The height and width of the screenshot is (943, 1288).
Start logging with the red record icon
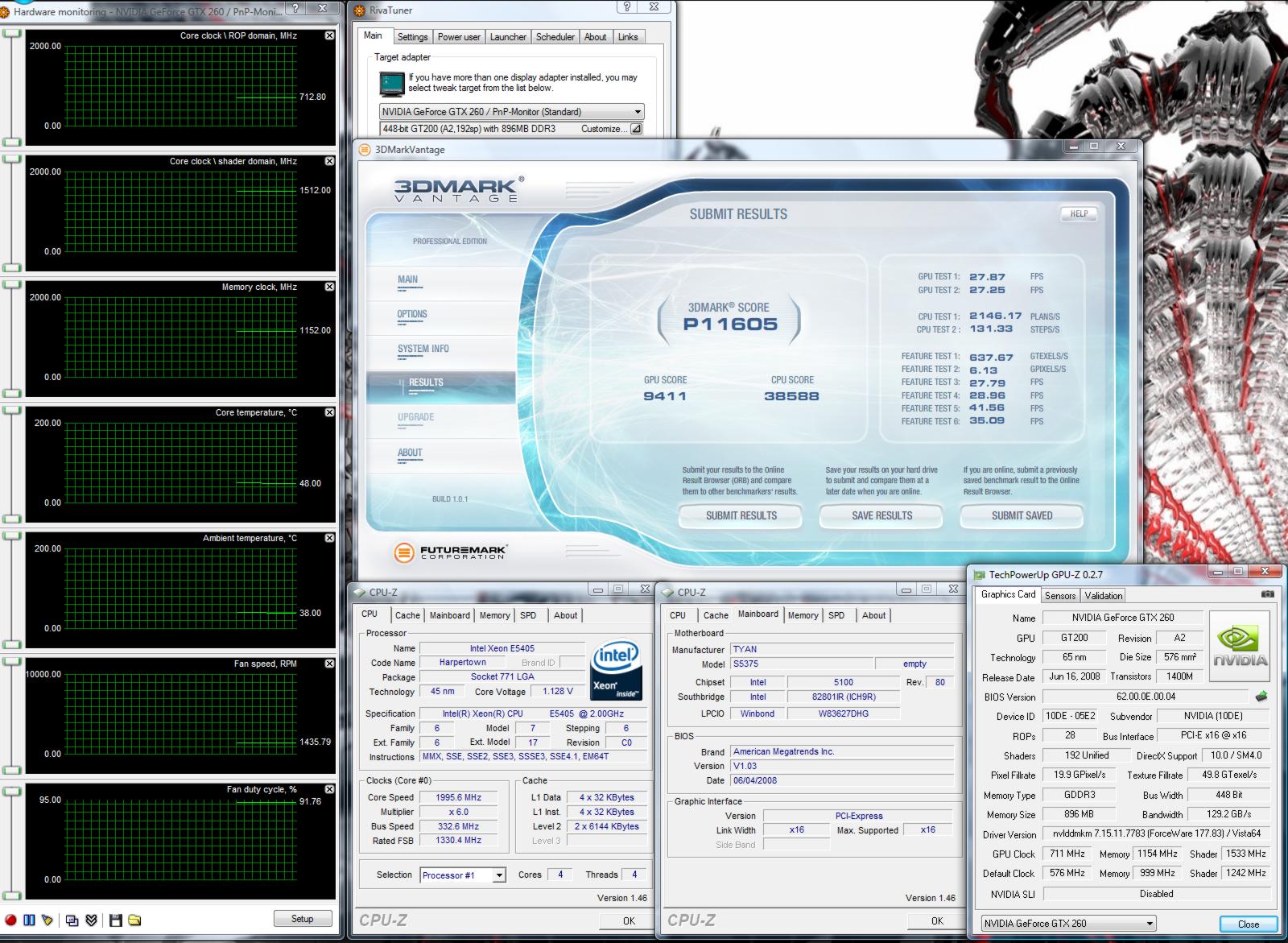point(10,920)
